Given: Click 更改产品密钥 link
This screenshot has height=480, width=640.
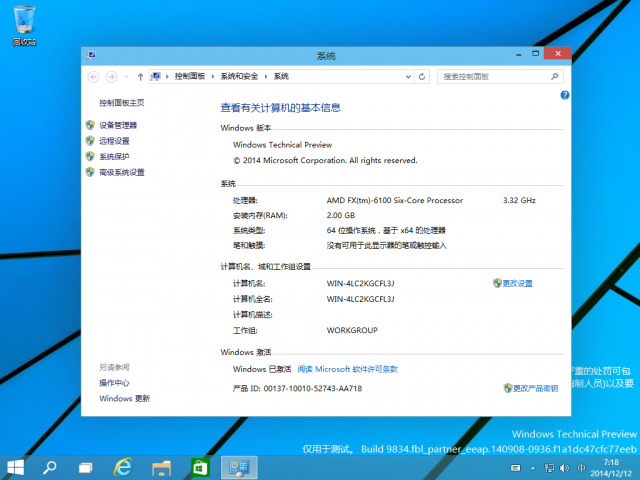Looking at the screenshot, I should point(535,388).
